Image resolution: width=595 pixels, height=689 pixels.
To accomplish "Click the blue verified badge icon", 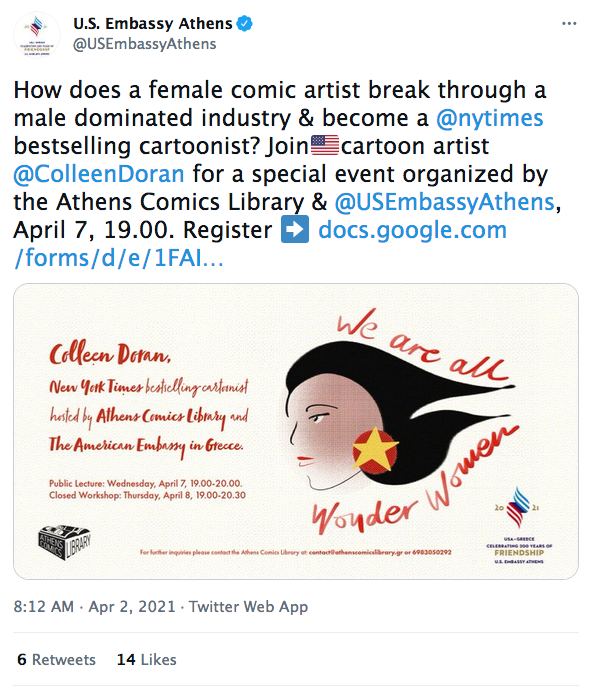I will pos(245,23).
